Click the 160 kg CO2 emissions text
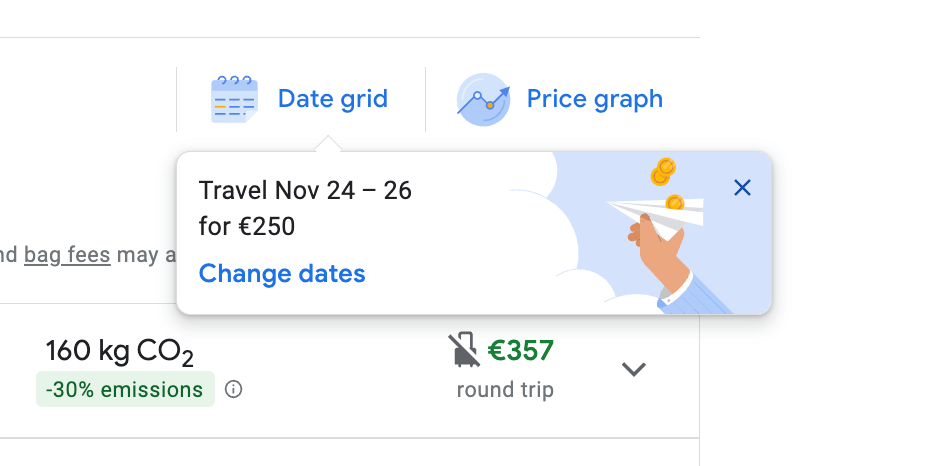This screenshot has height=466, width=942. [119, 351]
